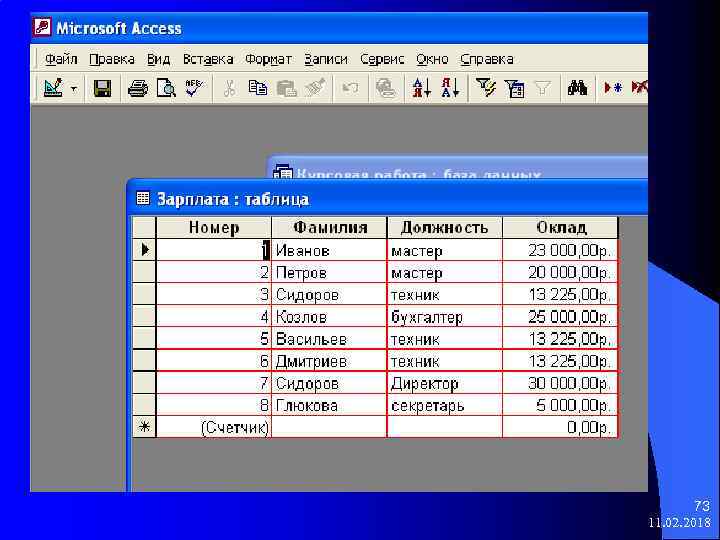
Task: Select new record row selector with asterisk
Action: pos(144,427)
